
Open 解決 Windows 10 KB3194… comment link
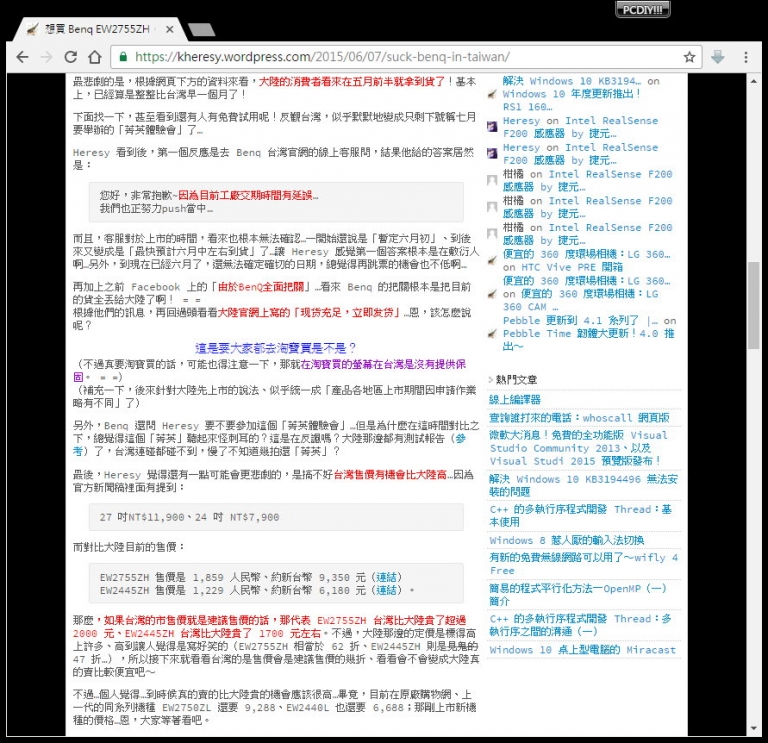click(572, 81)
